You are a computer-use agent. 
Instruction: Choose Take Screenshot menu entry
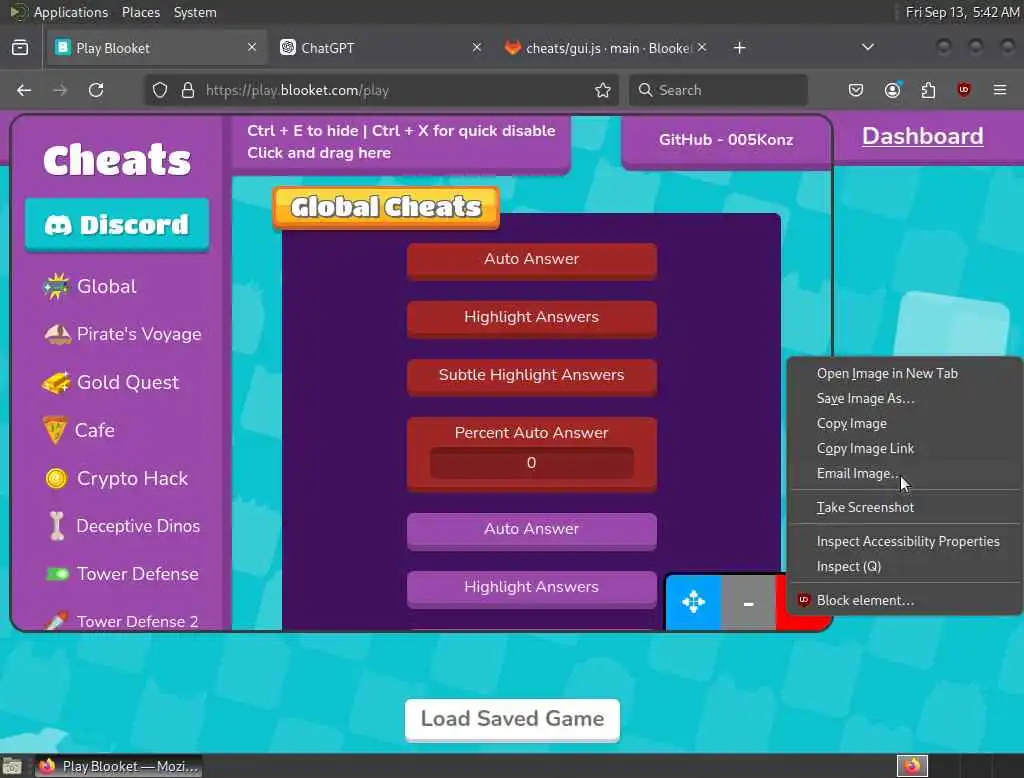point(905,508)
